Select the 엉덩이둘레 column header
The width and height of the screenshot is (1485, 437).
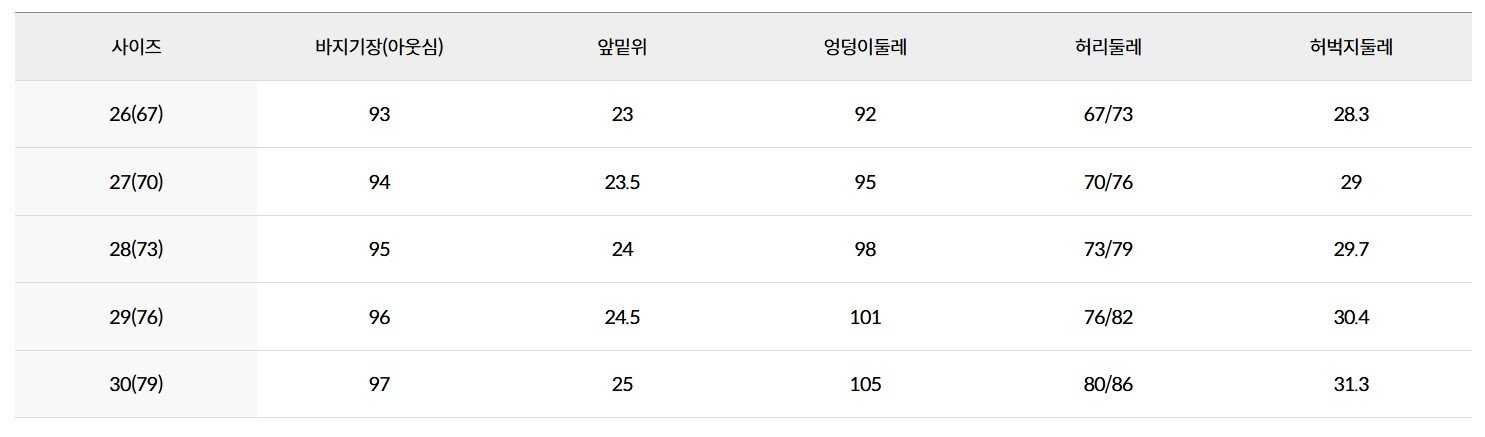coord(865,47)
